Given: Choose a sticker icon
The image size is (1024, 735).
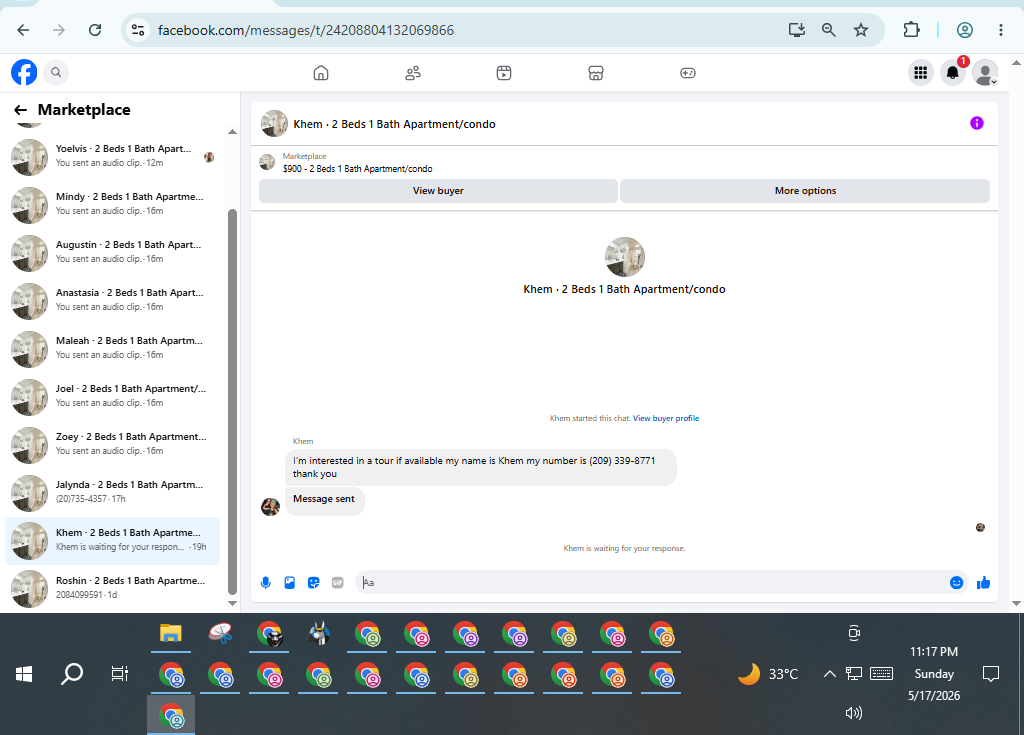Looking at the screenshot, I should click(x=313, y=583).
